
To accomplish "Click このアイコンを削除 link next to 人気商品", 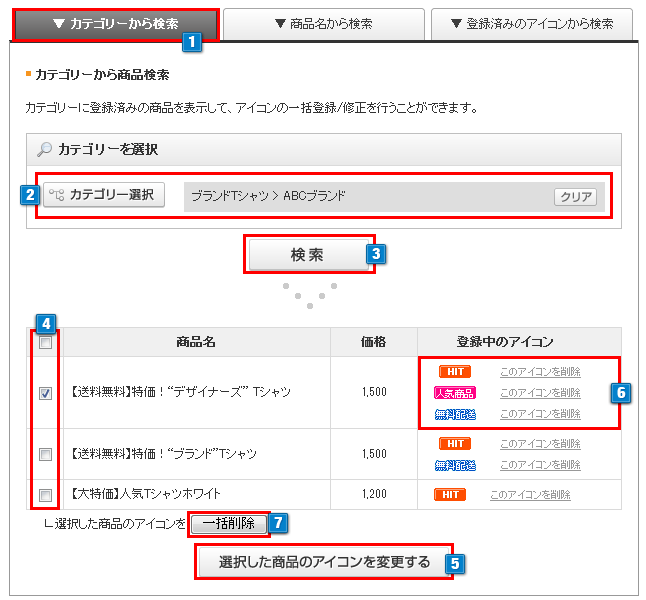I will pos(540,393).
